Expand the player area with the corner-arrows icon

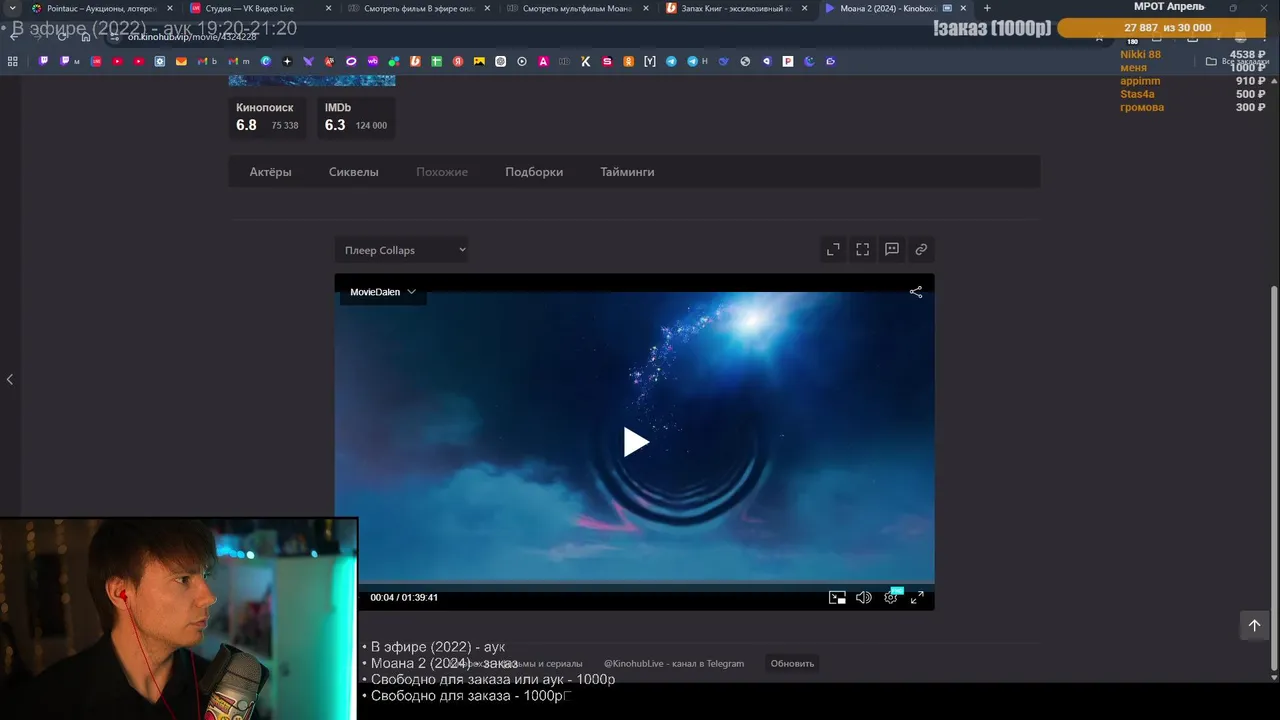tap(833, 250)
